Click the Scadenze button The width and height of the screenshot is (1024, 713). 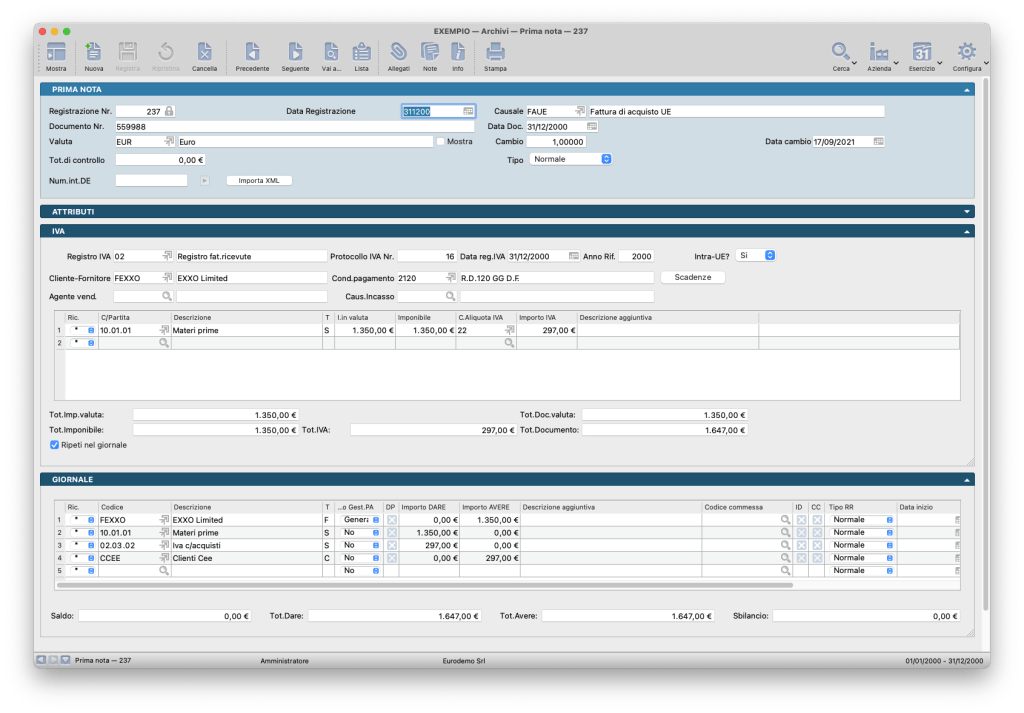coord(693,277)
